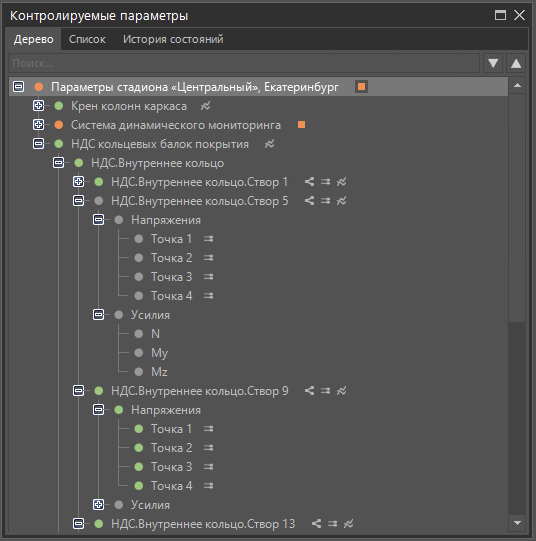This screenshot has width=536, height=541.
Task: Click the chart icon beside Крен колонн каркаса
Action: 206,106
